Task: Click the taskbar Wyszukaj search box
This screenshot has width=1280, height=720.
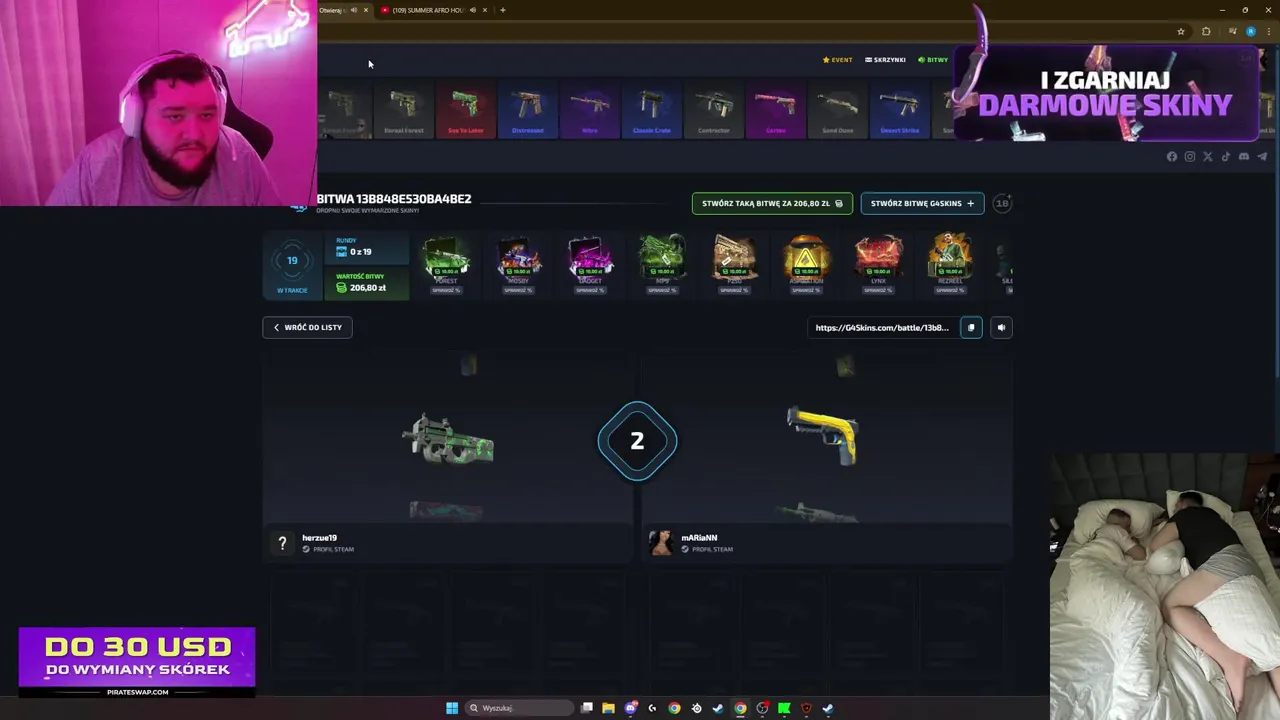Action: (x=520, y=708)
